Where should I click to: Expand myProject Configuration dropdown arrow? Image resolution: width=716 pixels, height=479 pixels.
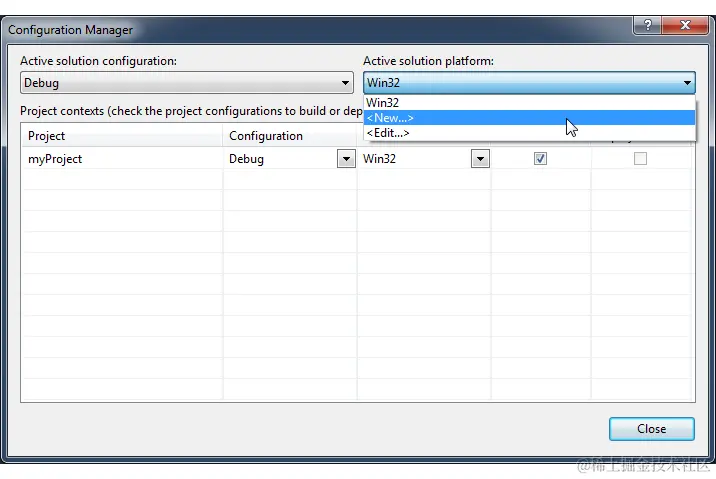click(x=346, y=159)
